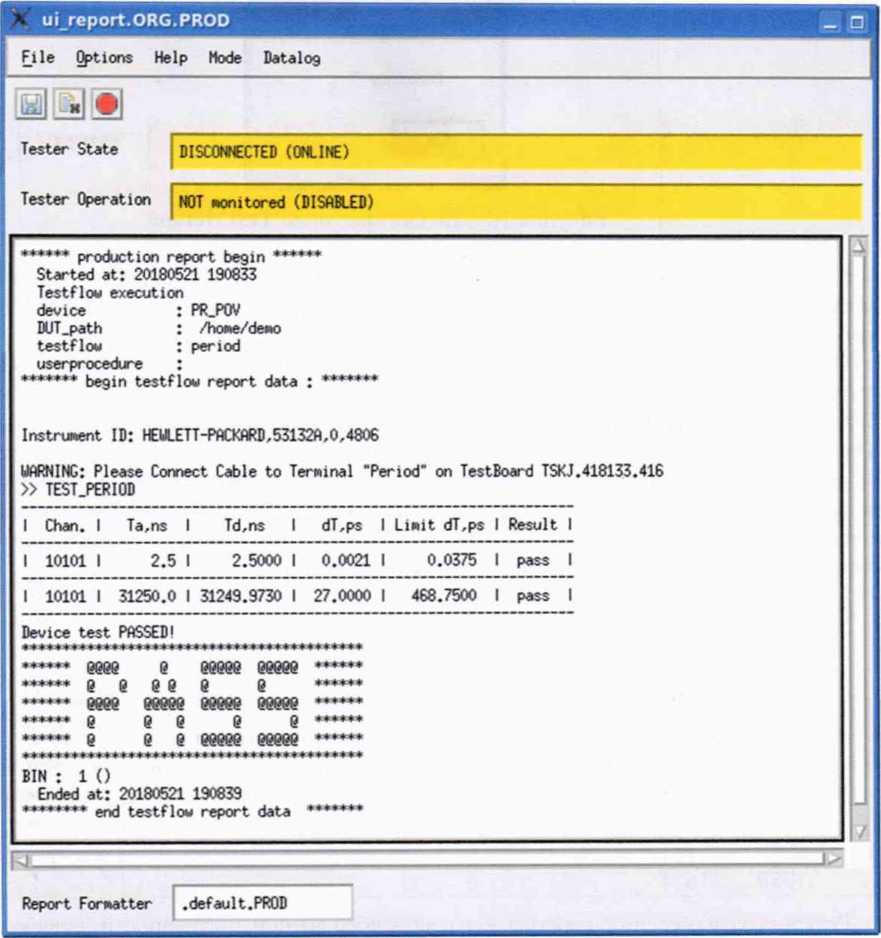Click the 'Ta,ns' column header

click(147, 526)
